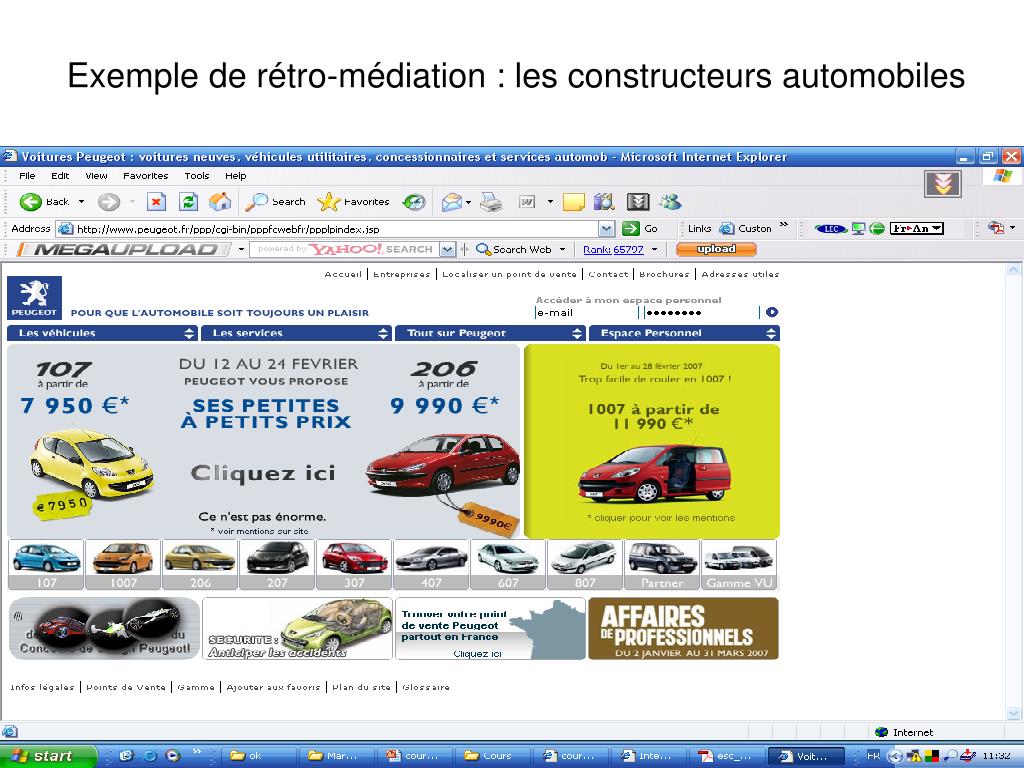Screen dimensions: 1024x768
Task: Open the Accueil link
Action: coord(343,274)
